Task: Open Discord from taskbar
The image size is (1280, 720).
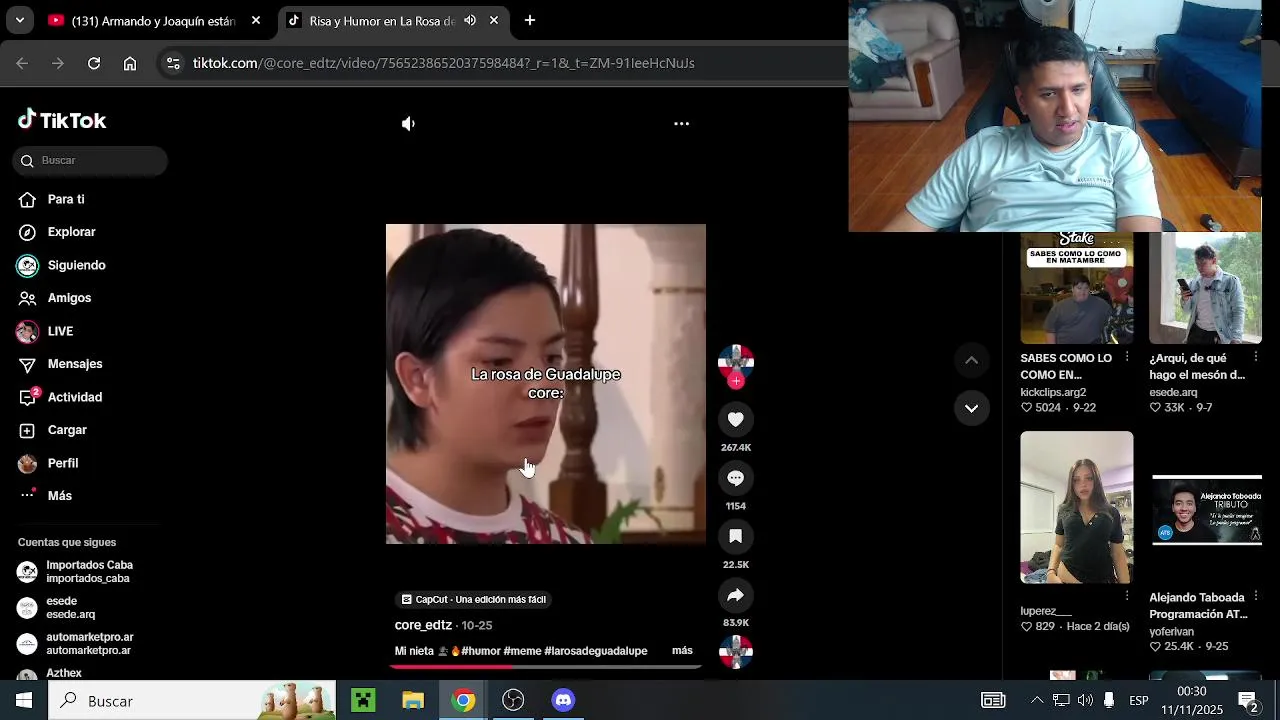Action: [563, 701]
